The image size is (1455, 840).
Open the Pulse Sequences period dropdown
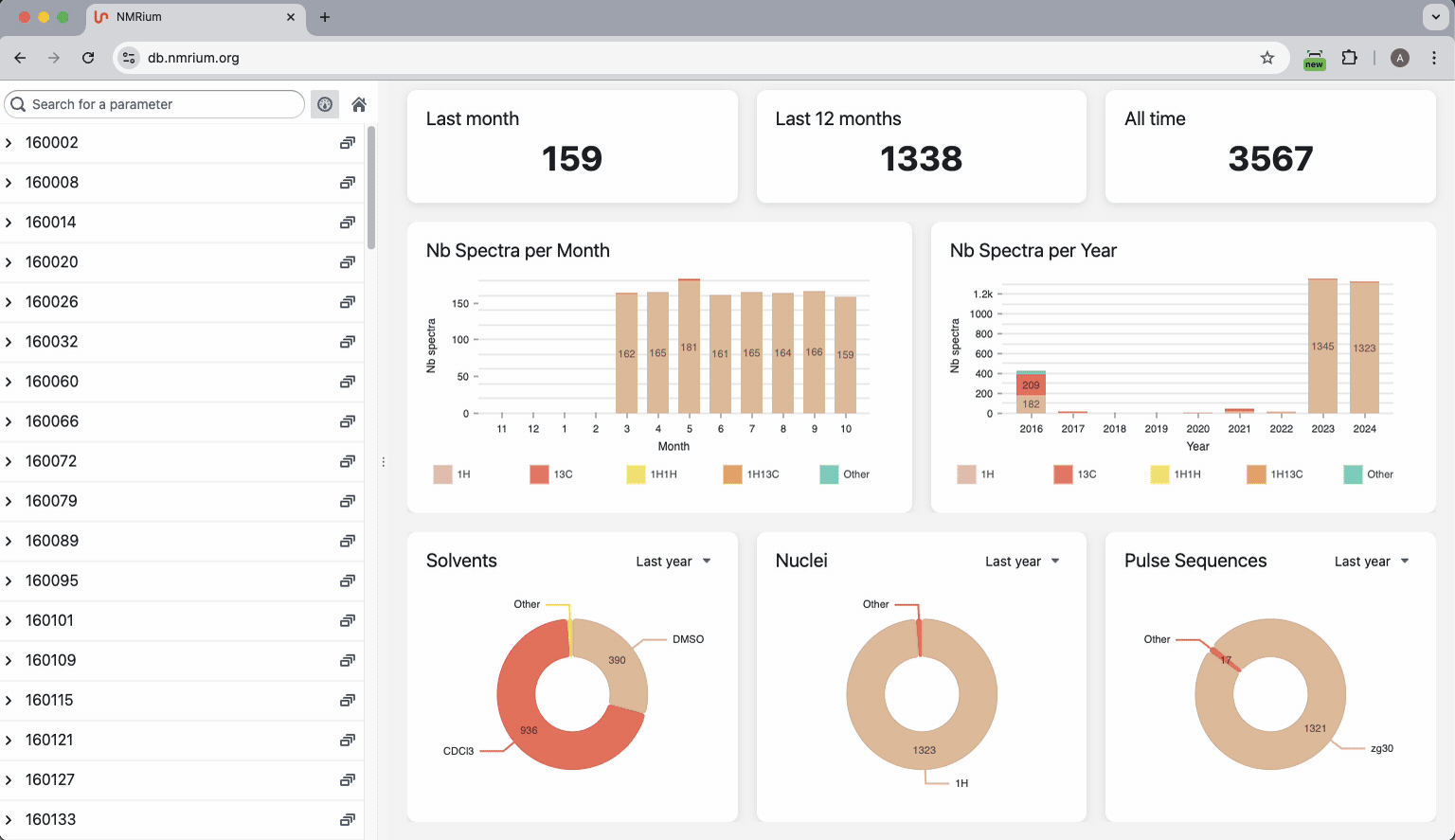(1372, 562)
